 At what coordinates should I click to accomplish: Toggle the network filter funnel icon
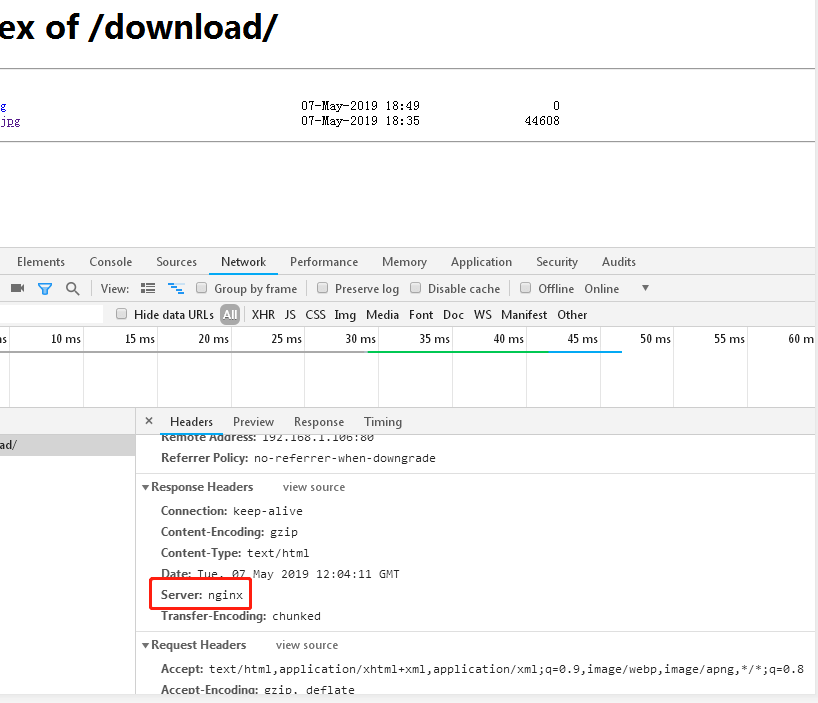(45, 289)
